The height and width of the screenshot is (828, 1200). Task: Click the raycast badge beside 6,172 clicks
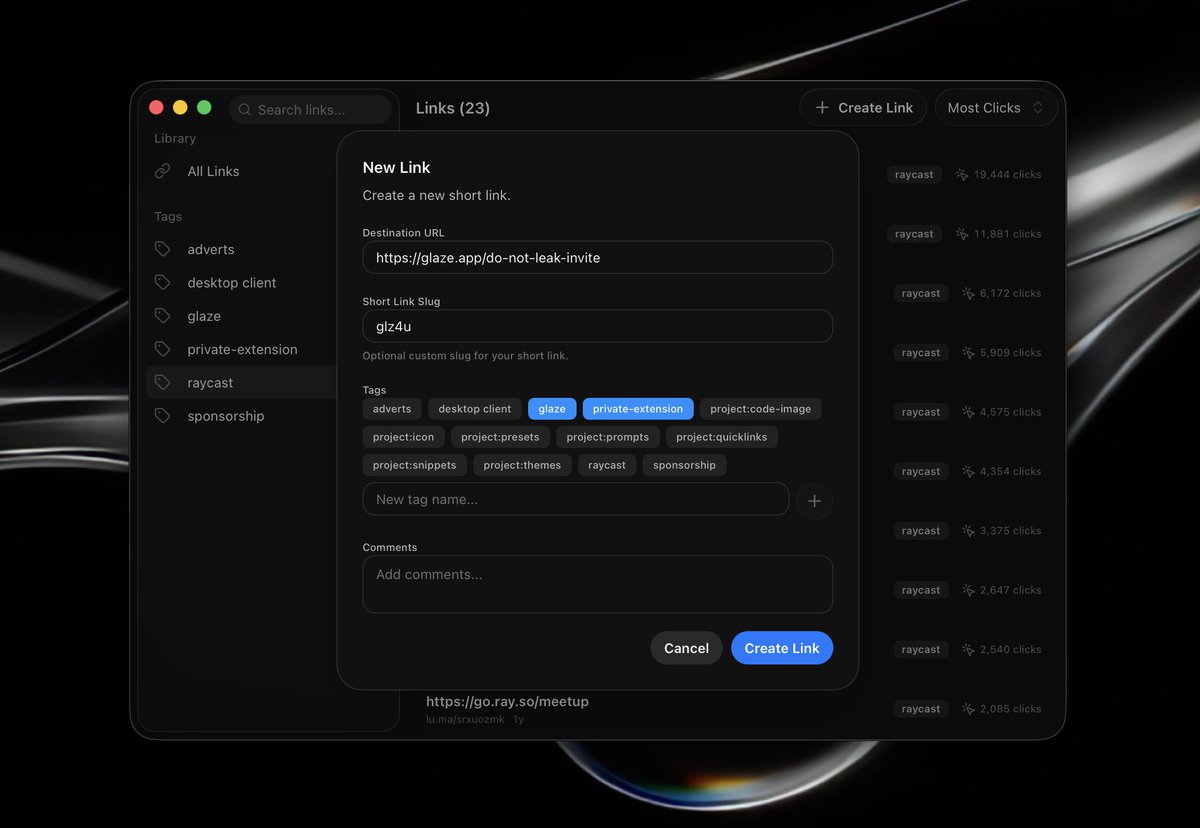click(x=921, y=293)
